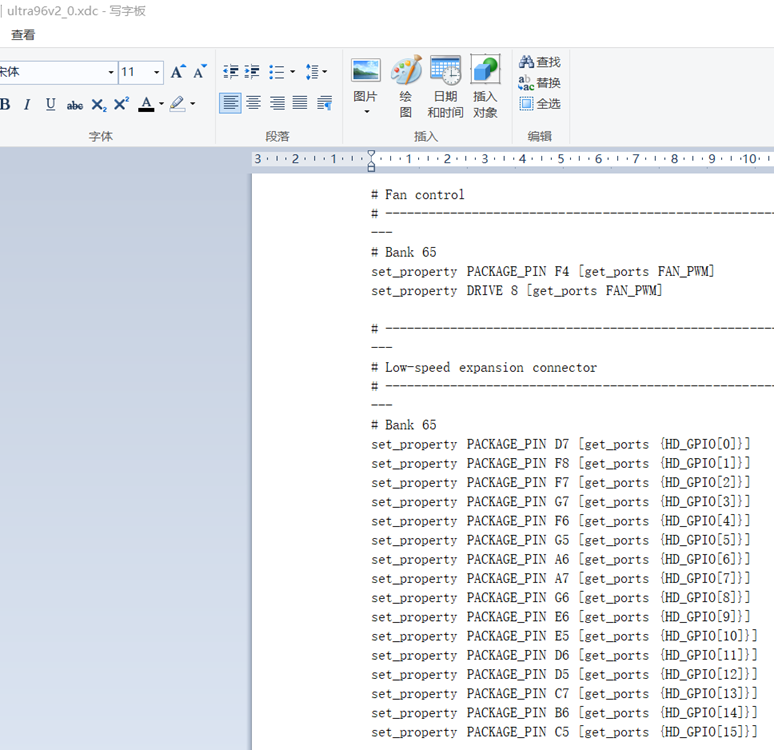The image size is (774, 750).
Task: Apply superscript formatting
Action: 121,104
